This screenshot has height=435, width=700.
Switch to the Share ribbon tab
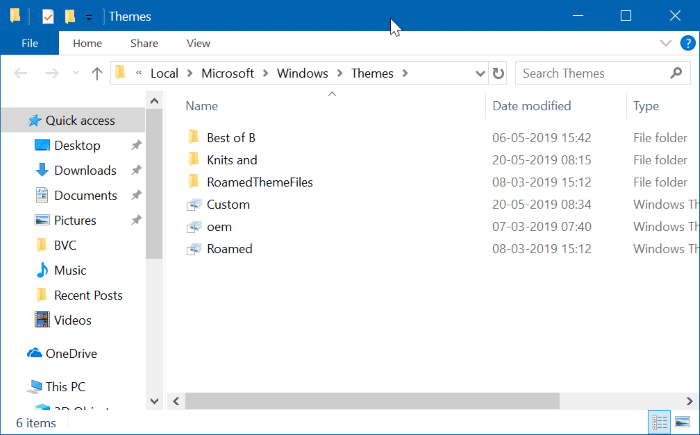[144, 43]
